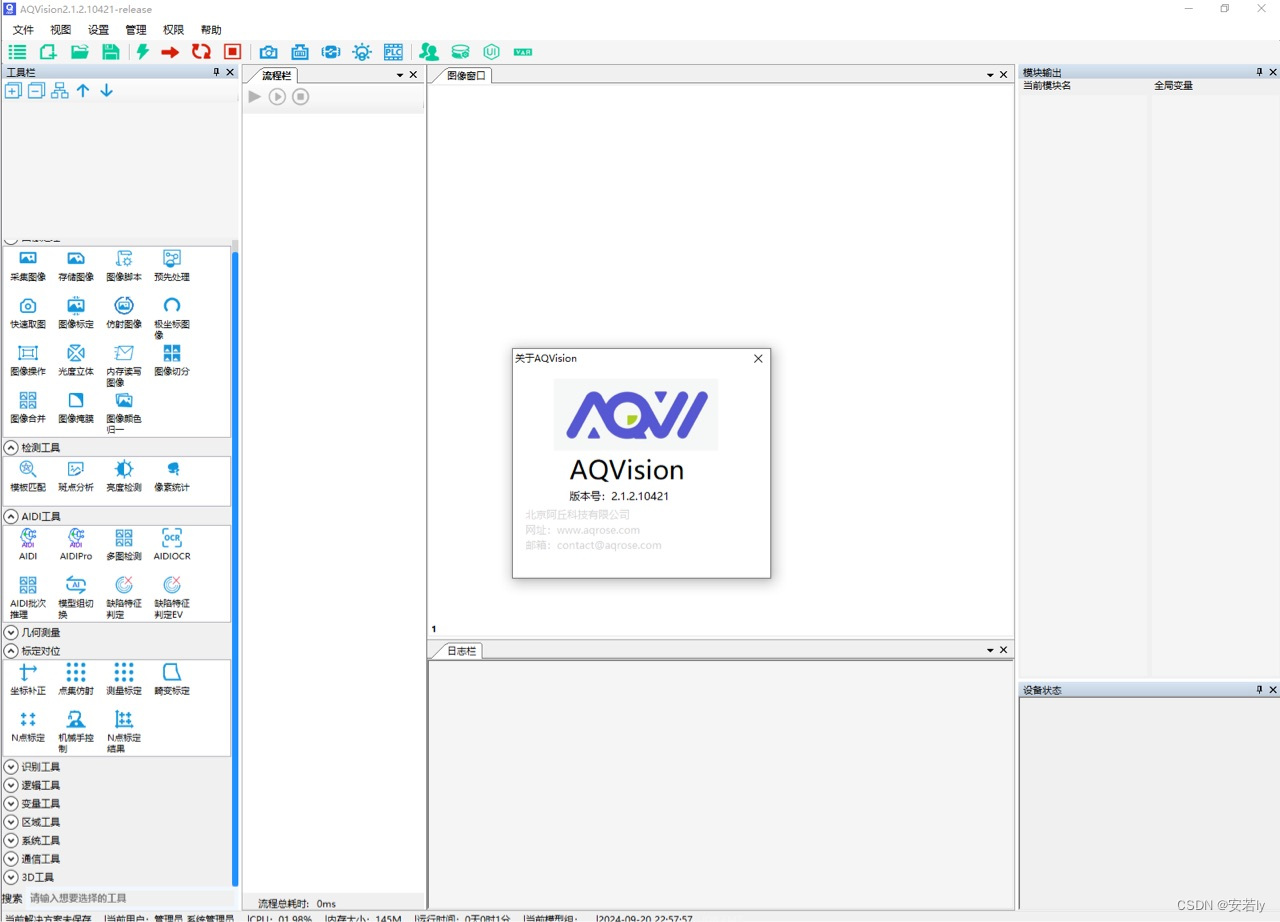Click the expand-all plus icon in 工具栏

click(13, 91)
